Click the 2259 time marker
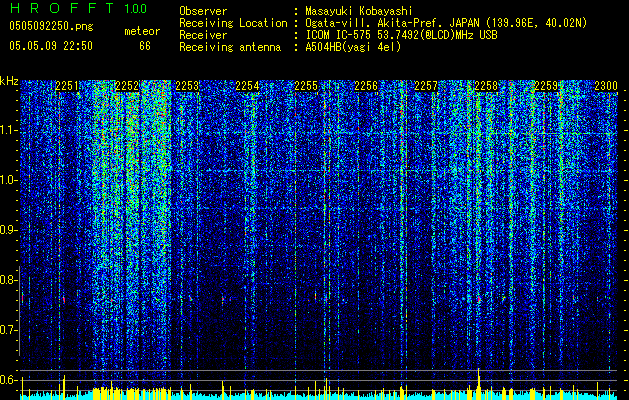Viewport: 629px width, 400px height. (x=546, y=86)
